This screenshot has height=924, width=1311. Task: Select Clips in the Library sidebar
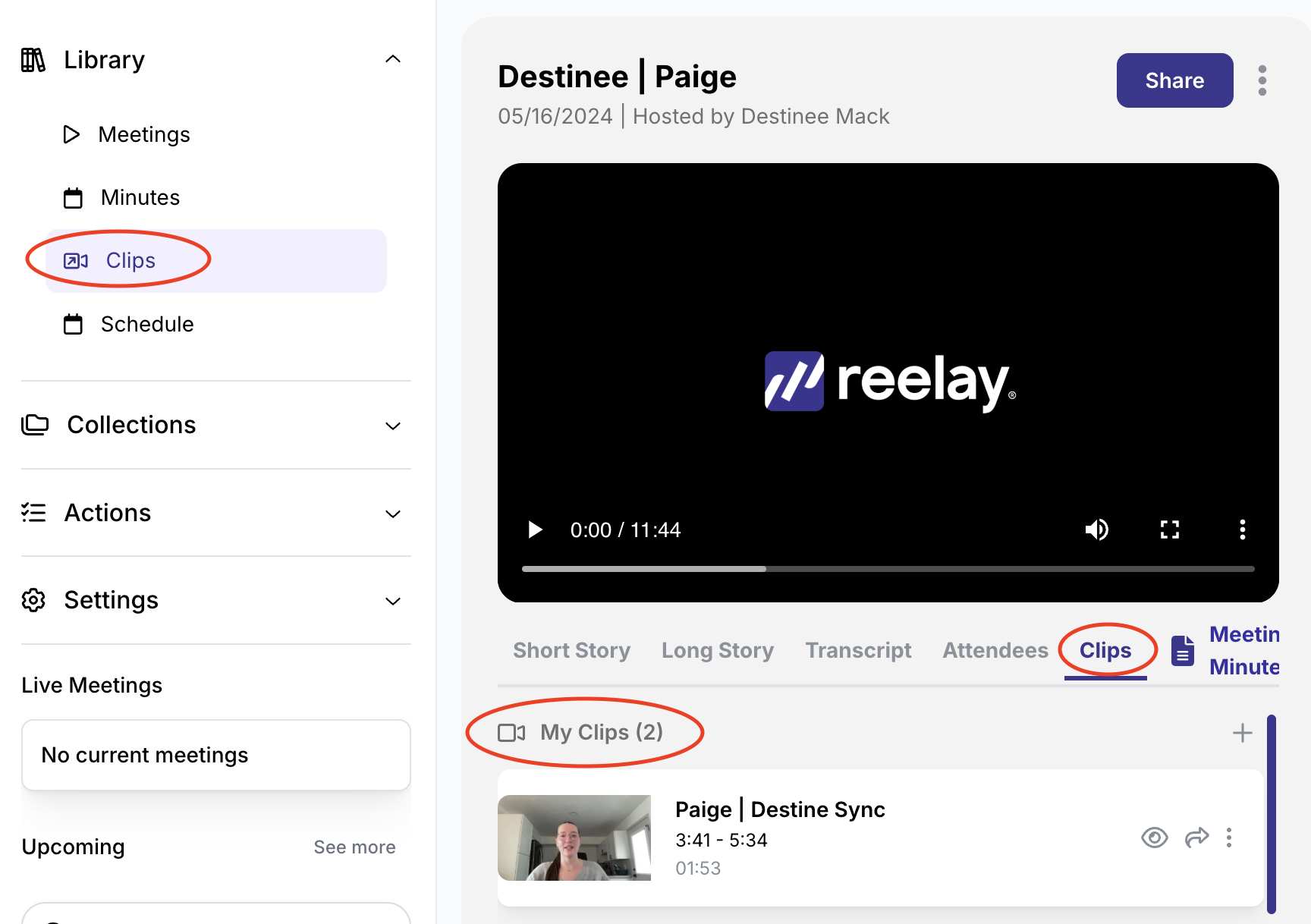coord(216,260)
